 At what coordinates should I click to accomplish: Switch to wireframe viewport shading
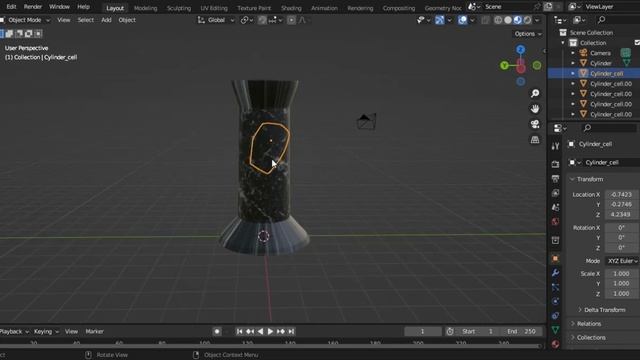(498, 20)
